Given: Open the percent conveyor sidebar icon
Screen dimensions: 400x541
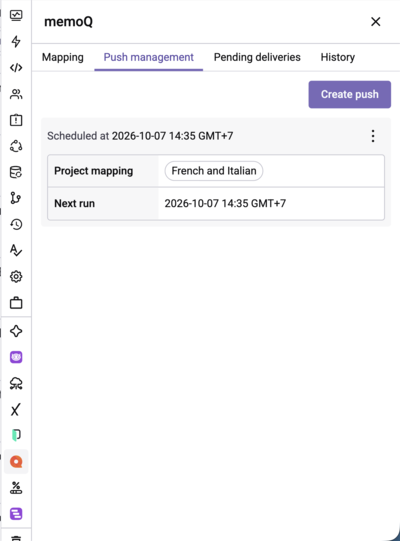Looking at the screenshot, I should (16, 488).
